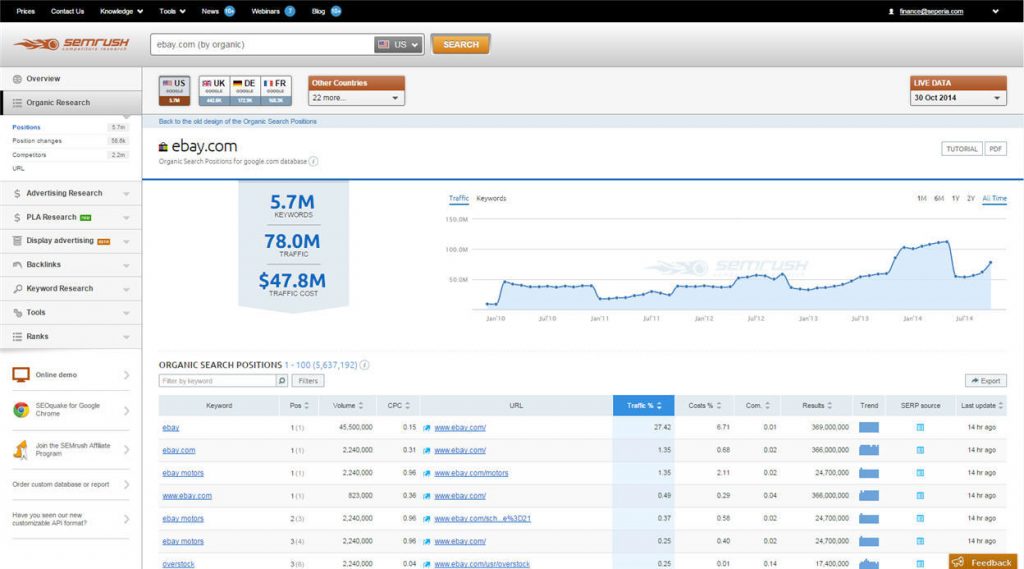Open the Knowledge menu in top bar

pyautogui.click(x=121, y=11)
